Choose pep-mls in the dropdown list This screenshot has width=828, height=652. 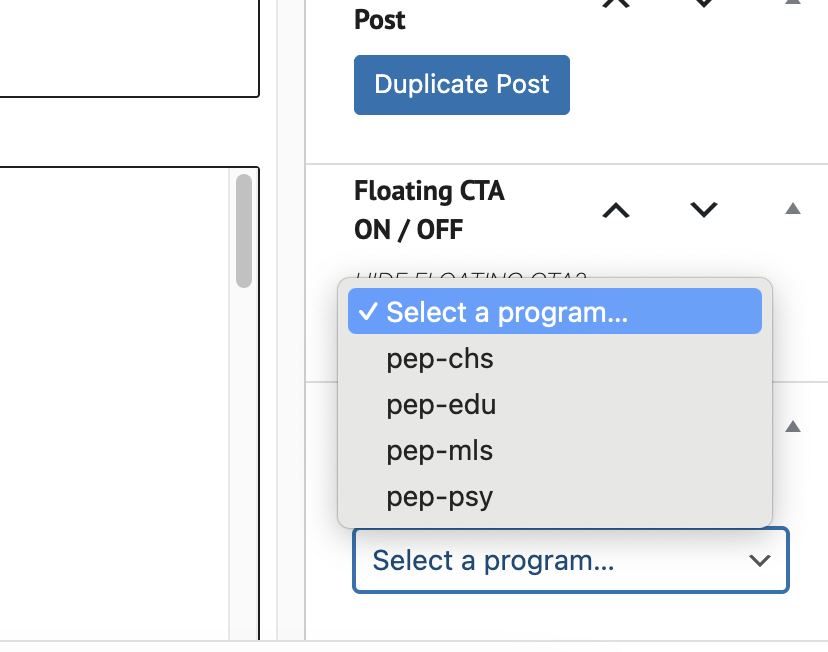tap(440, 451)
